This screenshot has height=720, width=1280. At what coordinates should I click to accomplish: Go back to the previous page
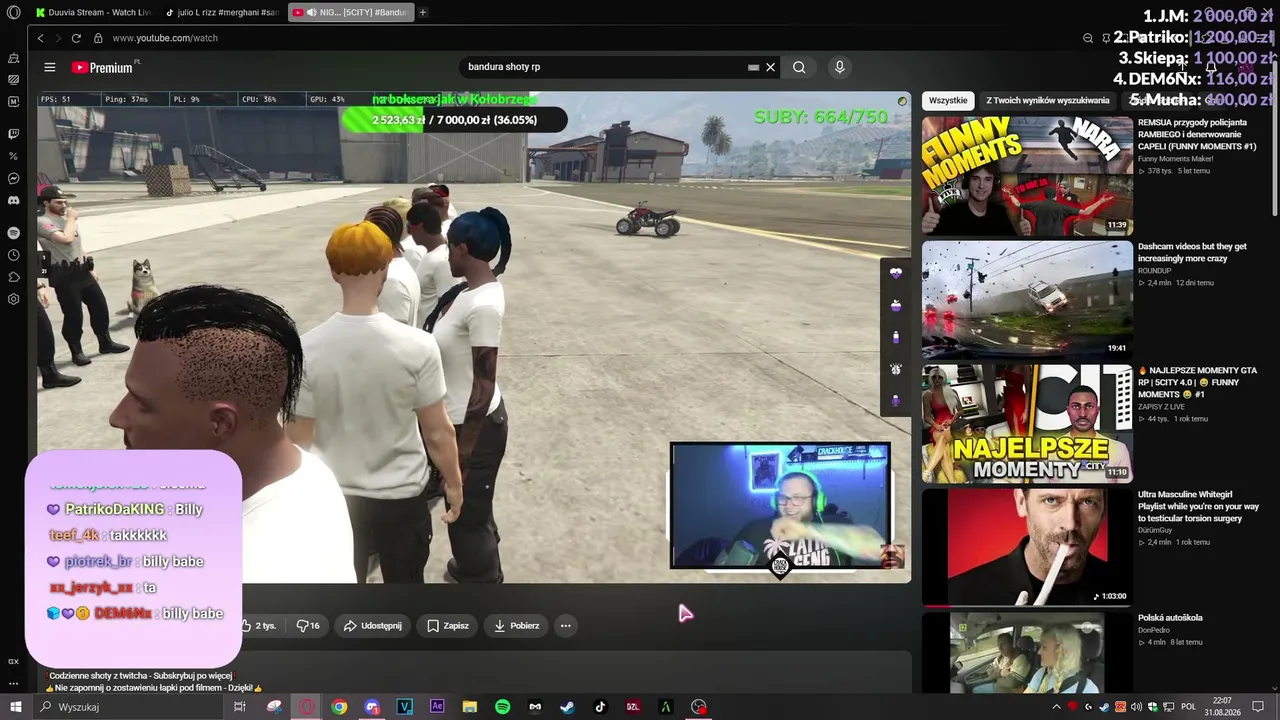[40, 38]
